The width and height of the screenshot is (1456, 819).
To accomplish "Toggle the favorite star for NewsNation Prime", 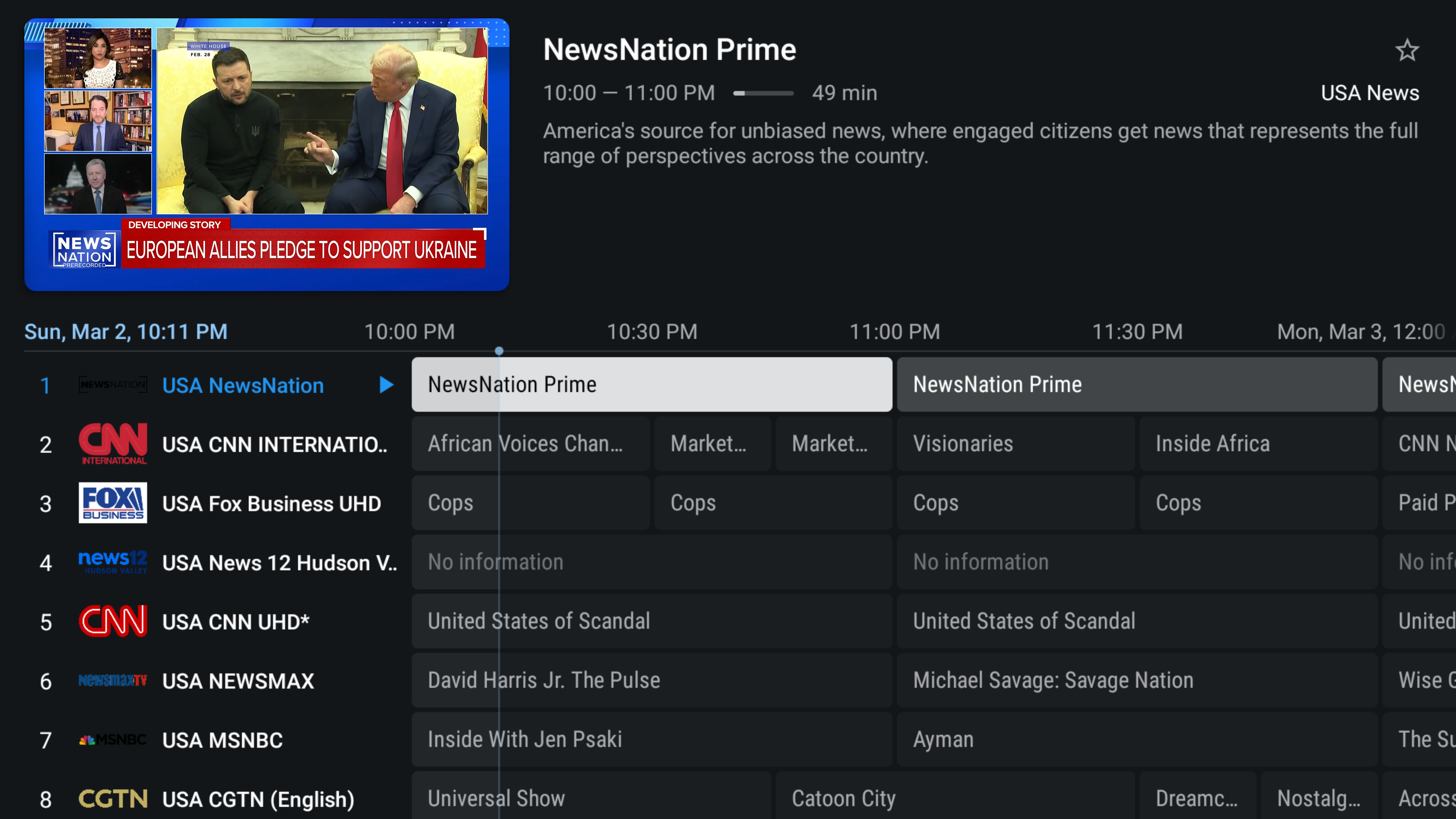I will point(1407,50).
